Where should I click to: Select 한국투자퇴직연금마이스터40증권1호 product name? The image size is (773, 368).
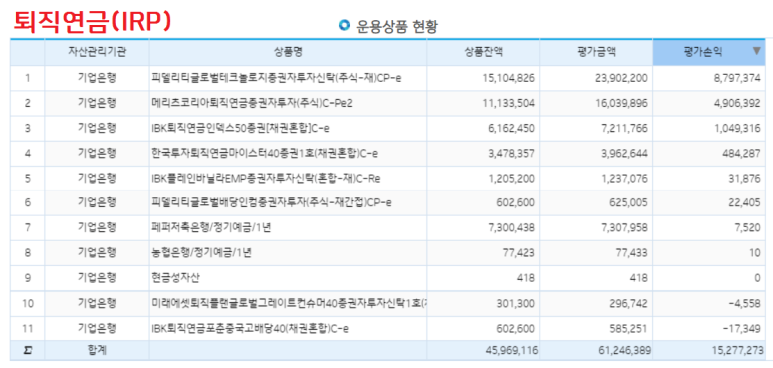(x=265, y=153)
